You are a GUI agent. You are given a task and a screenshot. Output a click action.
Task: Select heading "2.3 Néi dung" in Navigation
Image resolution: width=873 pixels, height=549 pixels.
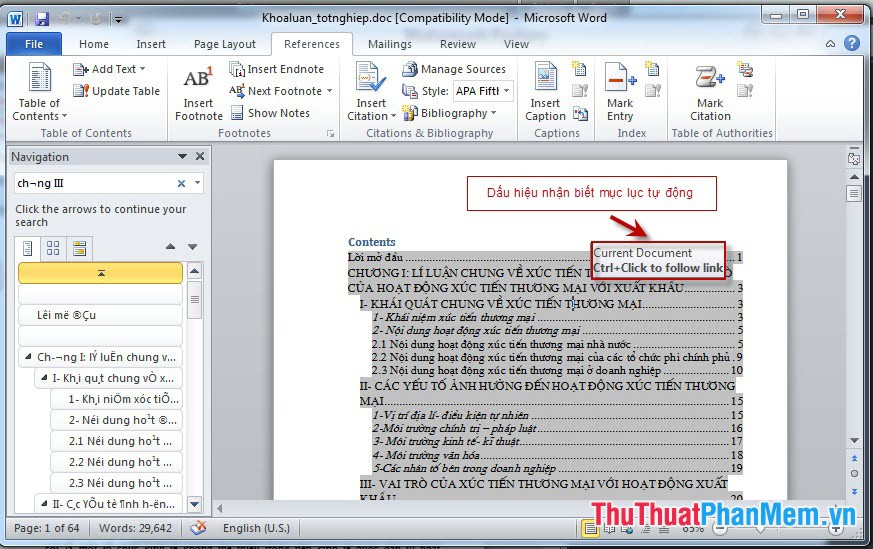click(x=116, y=483)
